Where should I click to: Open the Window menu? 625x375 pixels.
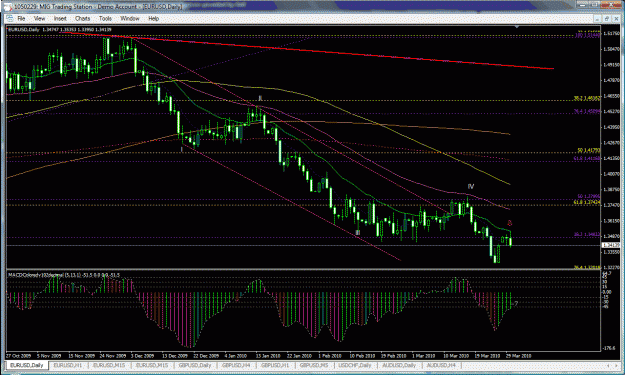pyautogui.click(x=130, y=18)
